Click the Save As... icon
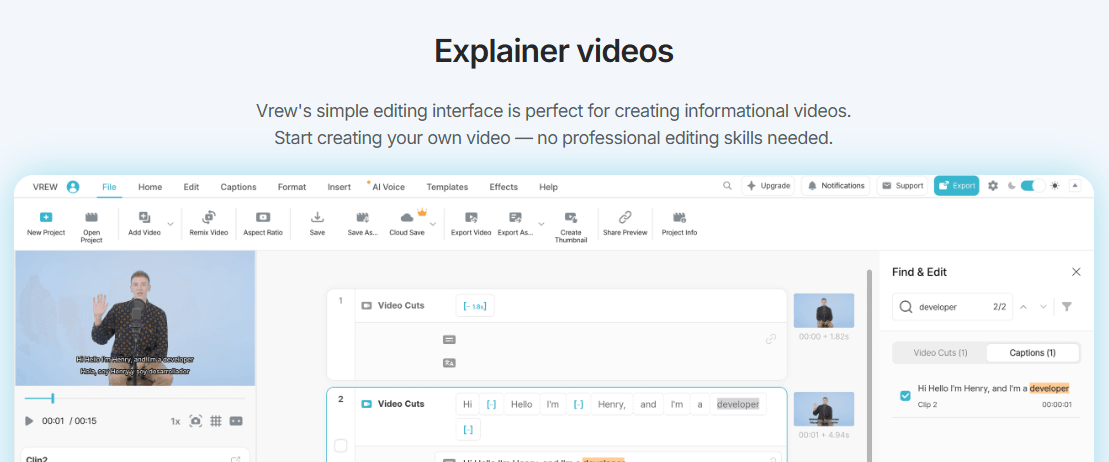The image size is (1109, 462). click(x=363, y=218)
